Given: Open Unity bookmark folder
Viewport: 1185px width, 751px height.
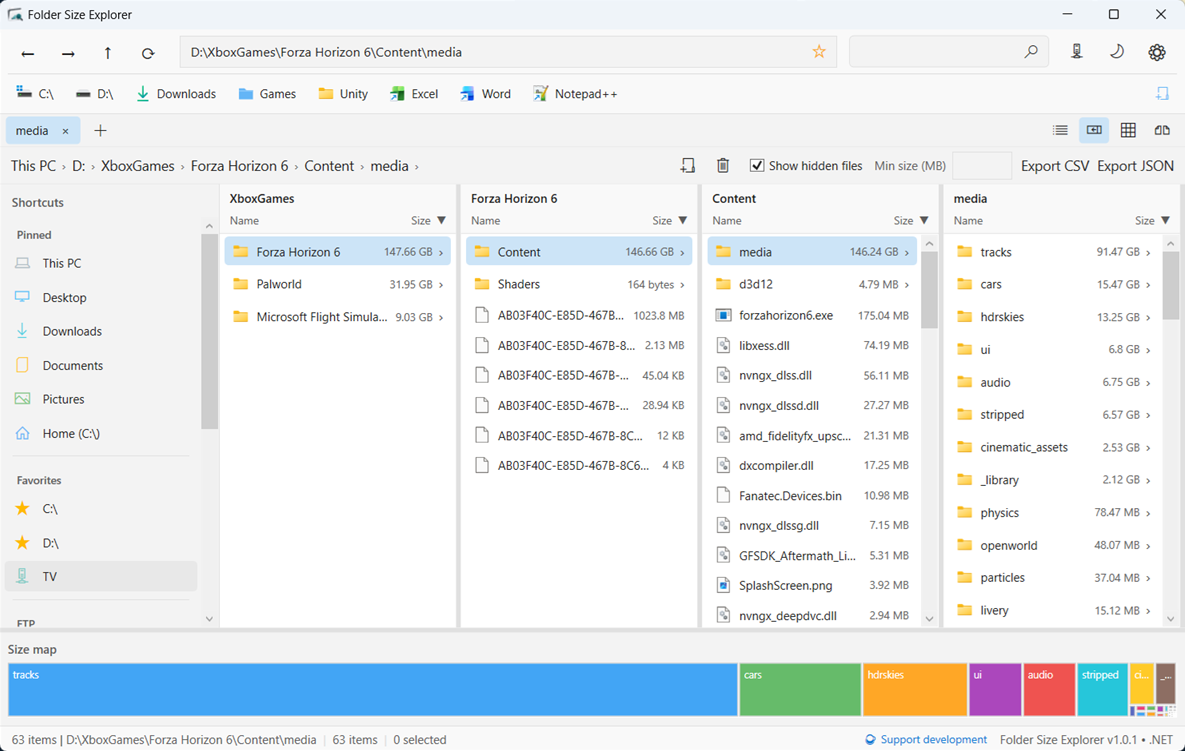Looking at the screenshot, I should (343, 94).
